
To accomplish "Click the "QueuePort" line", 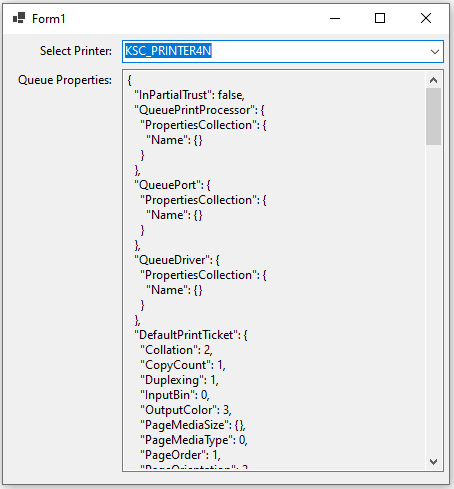I will (172, 185).
